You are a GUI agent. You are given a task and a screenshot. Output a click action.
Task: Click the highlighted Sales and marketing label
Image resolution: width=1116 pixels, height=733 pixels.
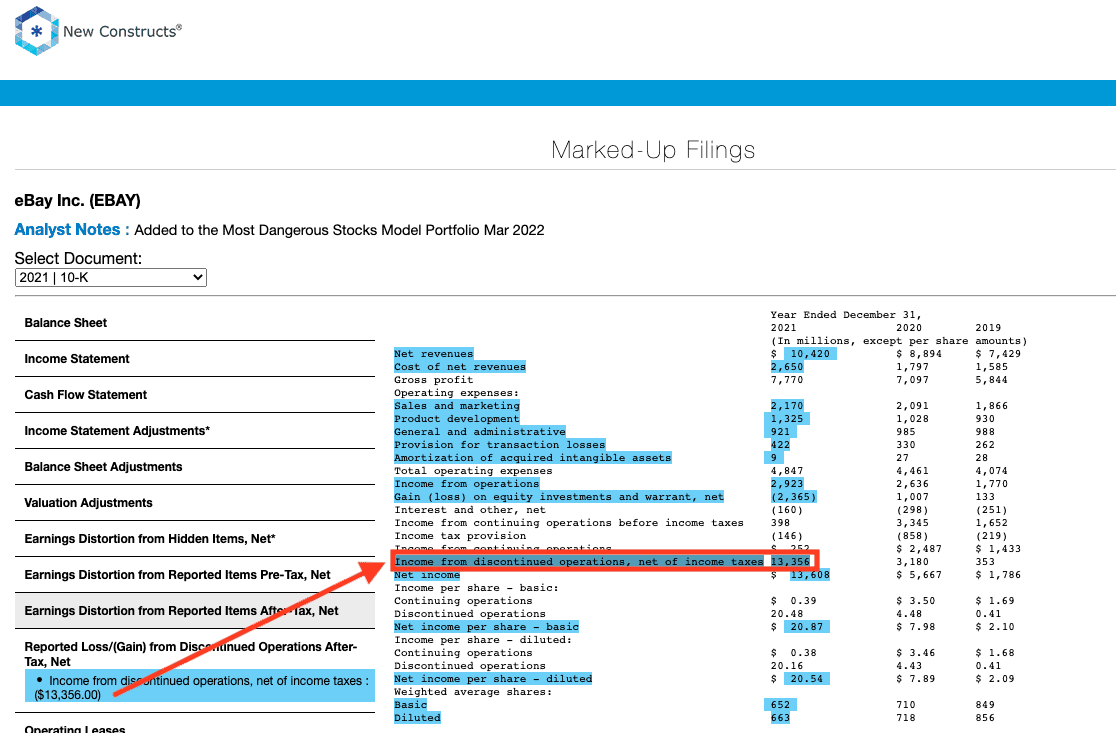pos(457,406)
